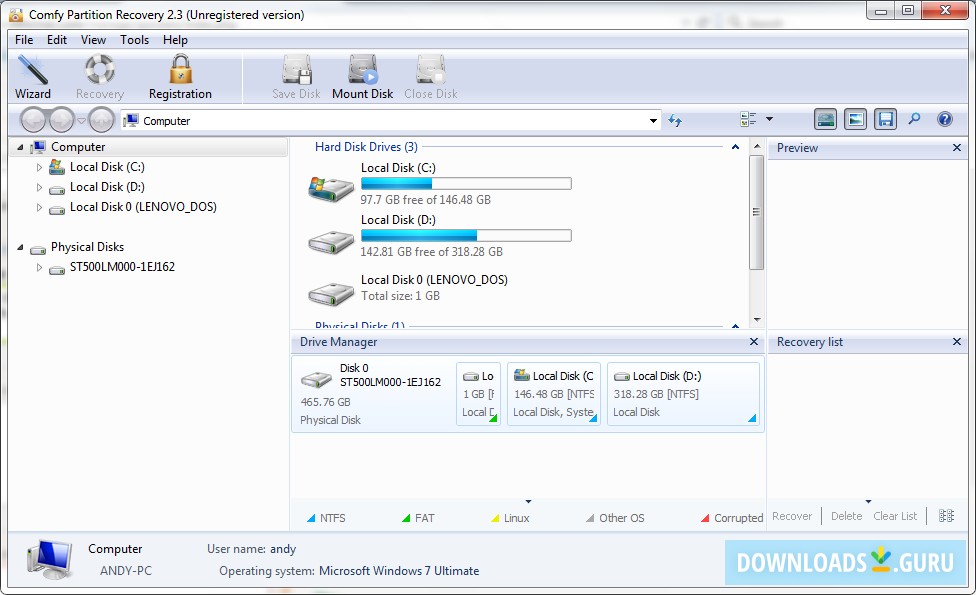Click 'User name: andy' in the status bar
The width and height of the screenshot is (976, 595).
pyautogui.click(x=251, y=549)
